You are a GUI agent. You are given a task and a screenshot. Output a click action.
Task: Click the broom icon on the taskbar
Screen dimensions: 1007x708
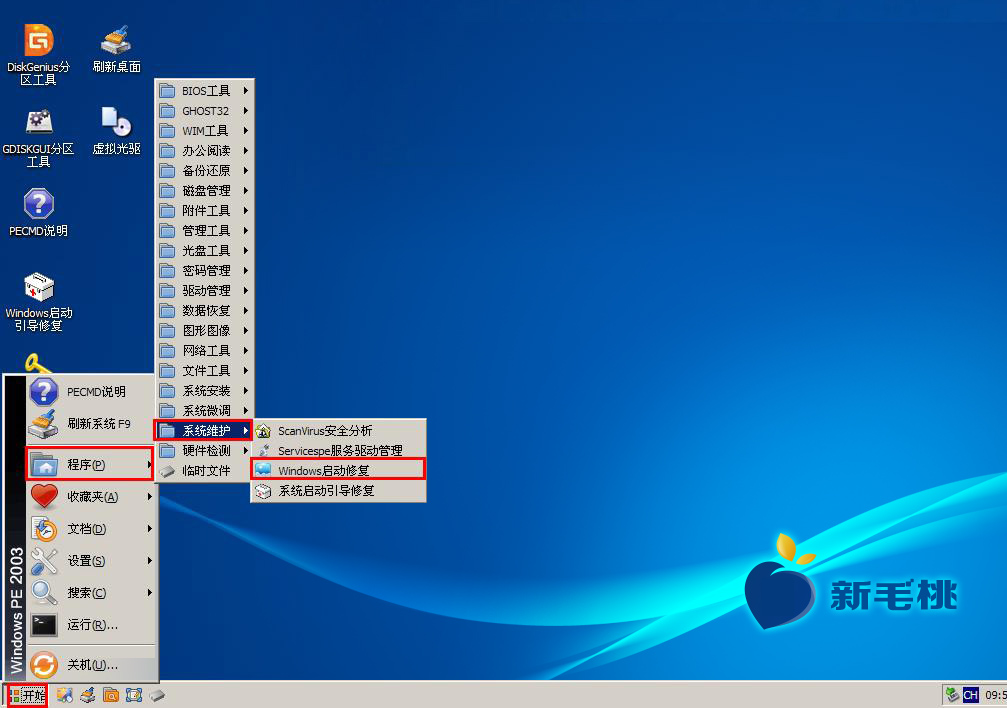click(88, 695)
